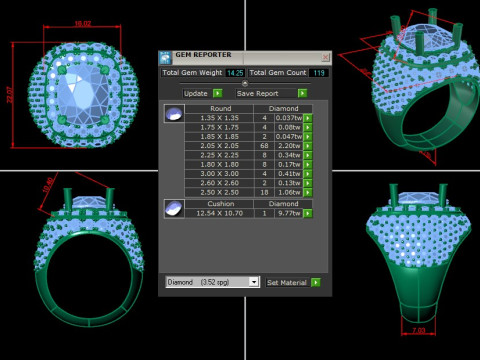Select the Cushion gem thumbnail
This screenshot has height=360, width=480.
pyautogui.click(x=174, y=209)
